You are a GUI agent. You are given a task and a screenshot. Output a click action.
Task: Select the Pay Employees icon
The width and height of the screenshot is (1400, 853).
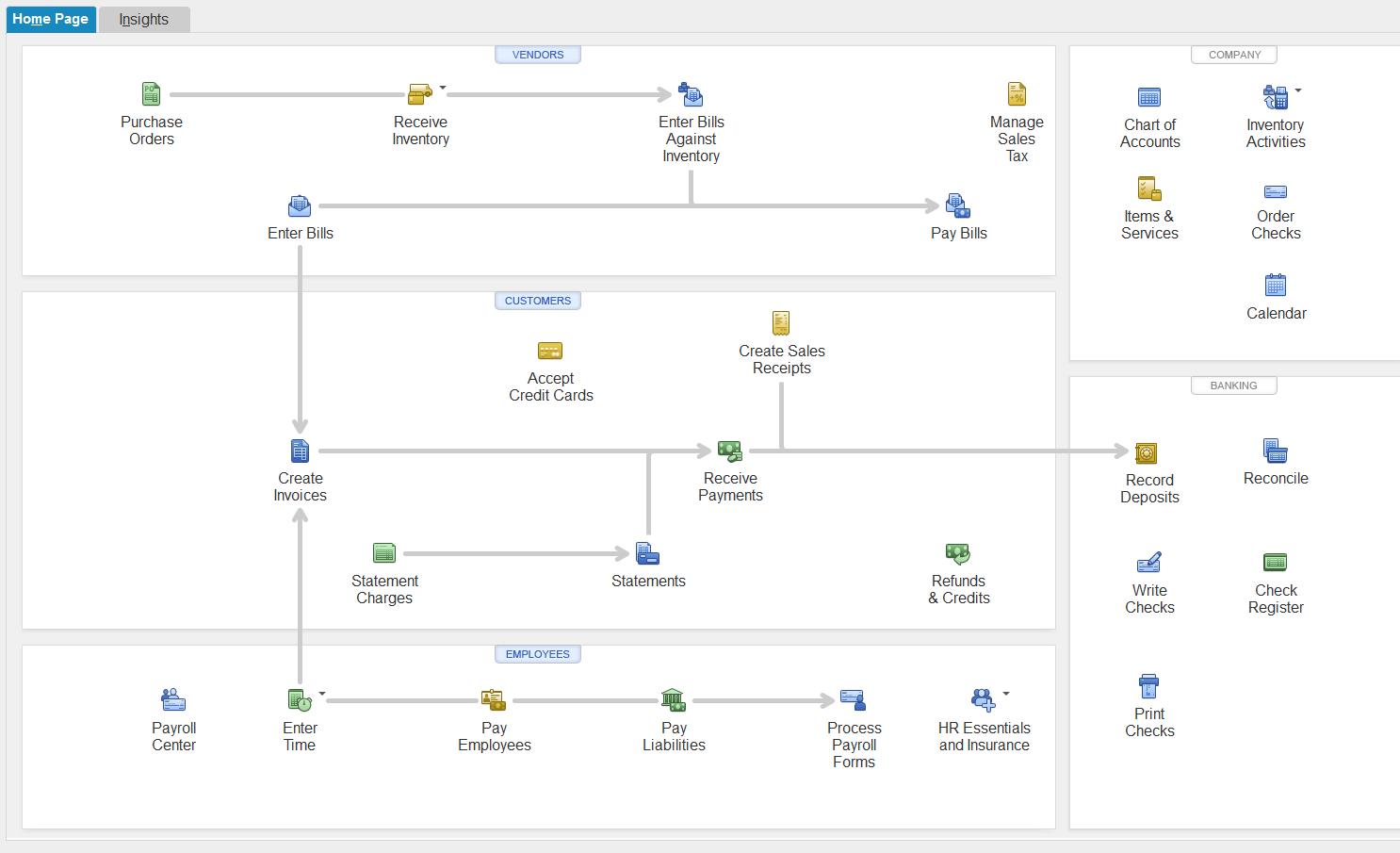tap(494, 700)
